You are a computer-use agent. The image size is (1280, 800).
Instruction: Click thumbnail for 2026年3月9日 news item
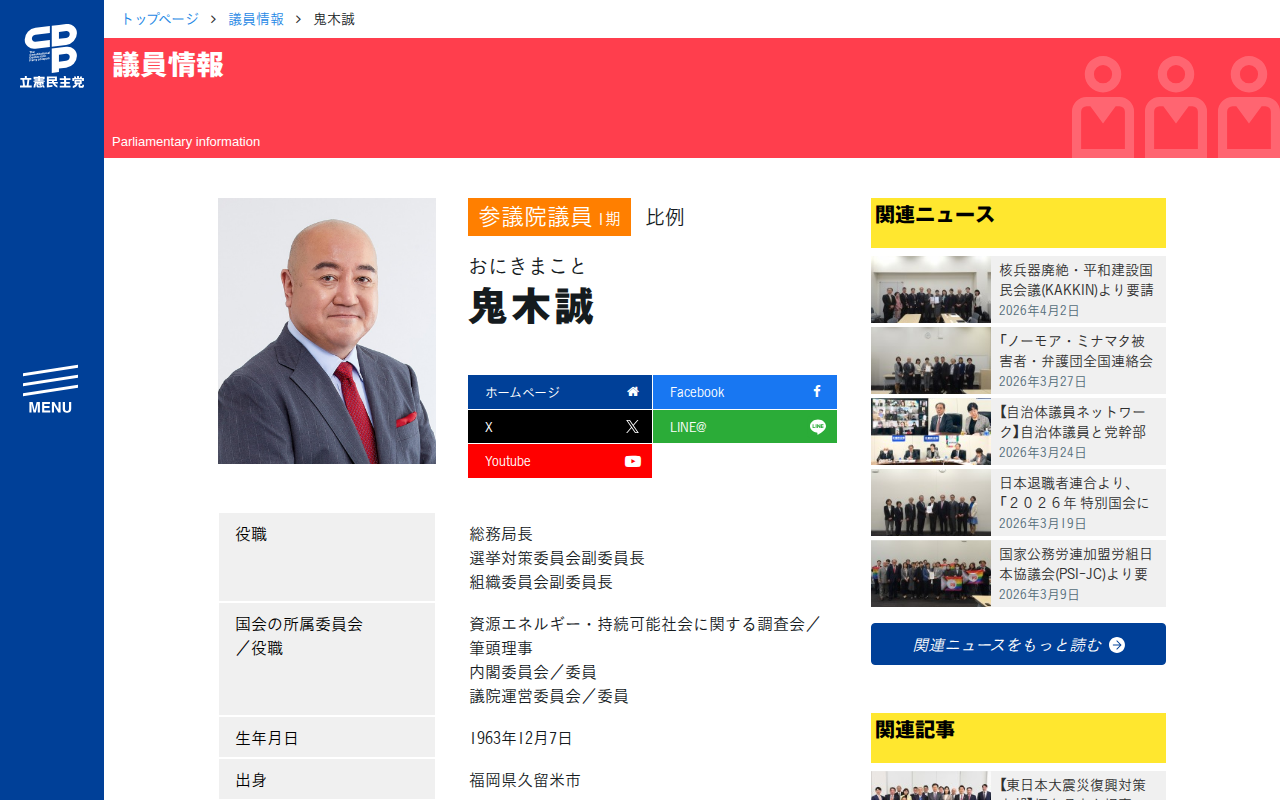coord(931,574)
